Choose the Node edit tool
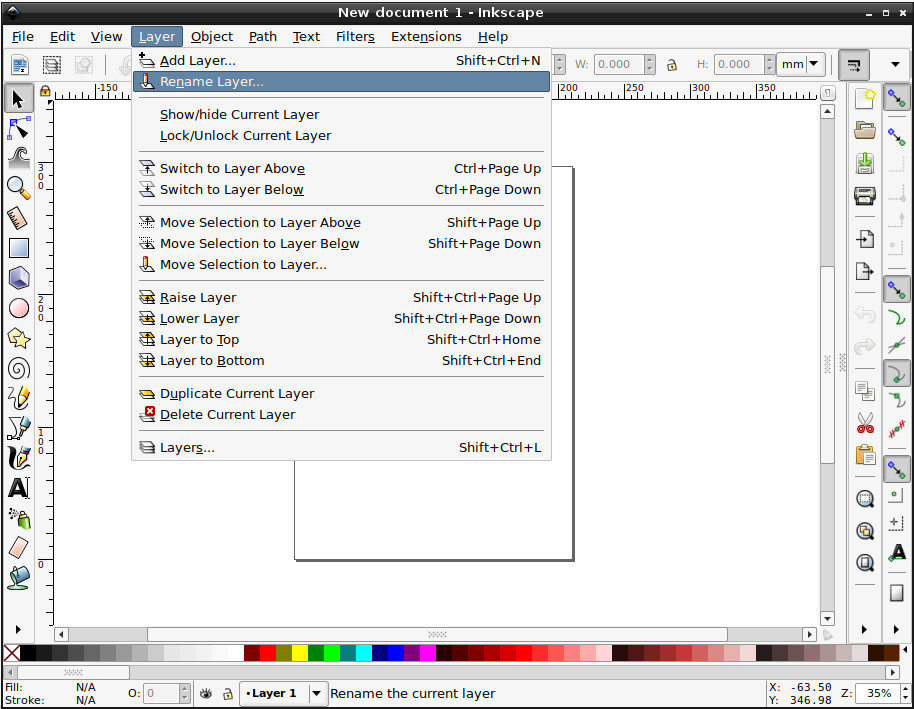 (x=18, y=129)
